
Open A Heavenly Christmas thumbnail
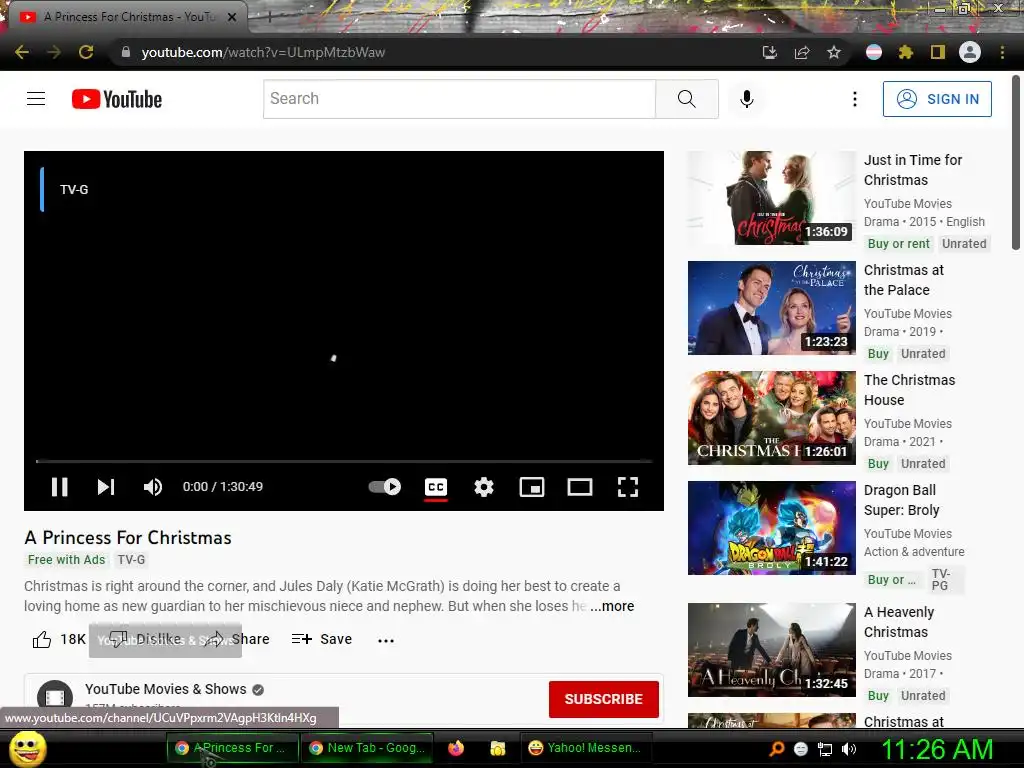[x=771, y=650]
